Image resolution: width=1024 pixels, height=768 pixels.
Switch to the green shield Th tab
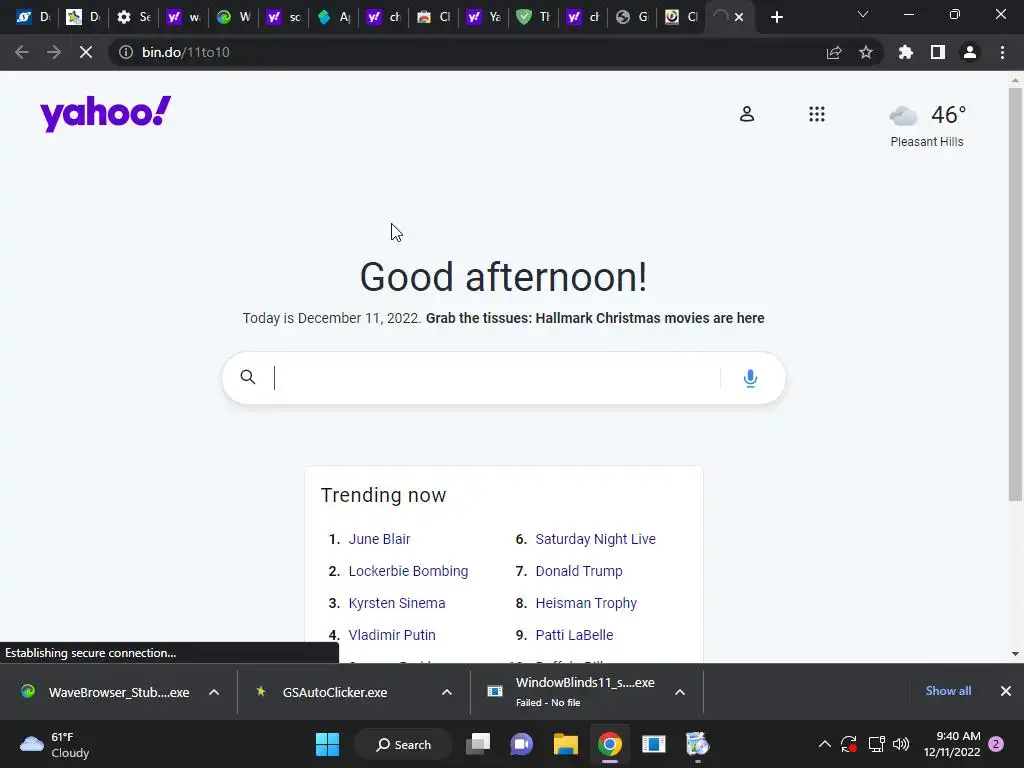[x=533, y=17]
